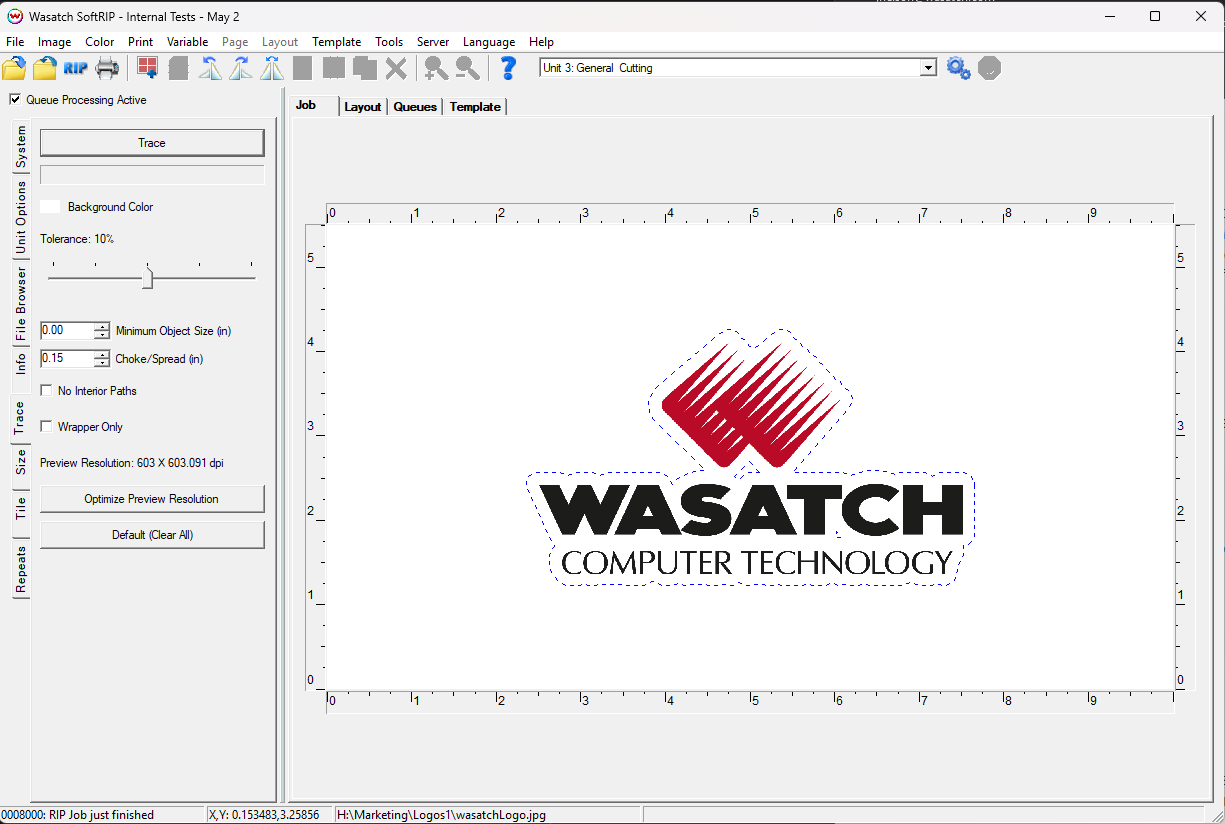
Task: Click the Wasatch logo in preview
Action: [750, 457]
